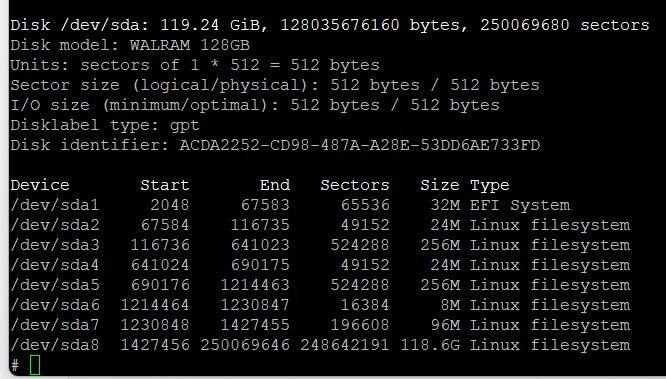Click the 118.6G size value
This screenshot has height=379, width=666.
[x=430, y=345]
